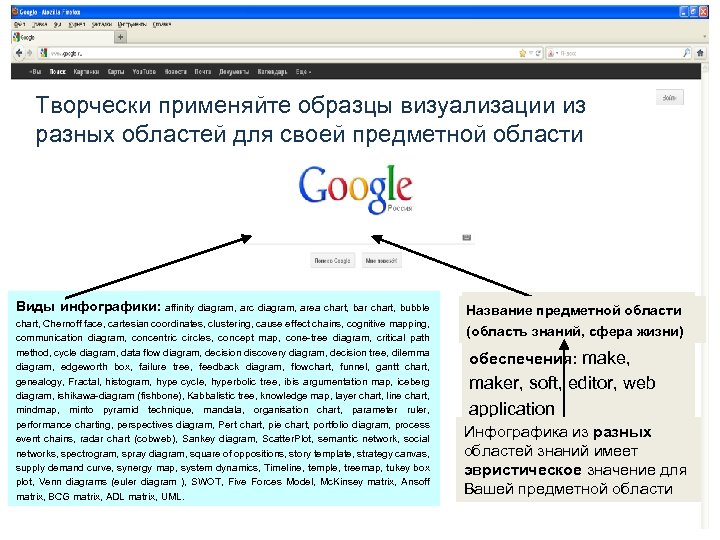Viewport: 720px width, 540px height.
Task: Expand the Ещё dropdown in the Google bar
Action: pyautogui.click(x=303, y=72)
